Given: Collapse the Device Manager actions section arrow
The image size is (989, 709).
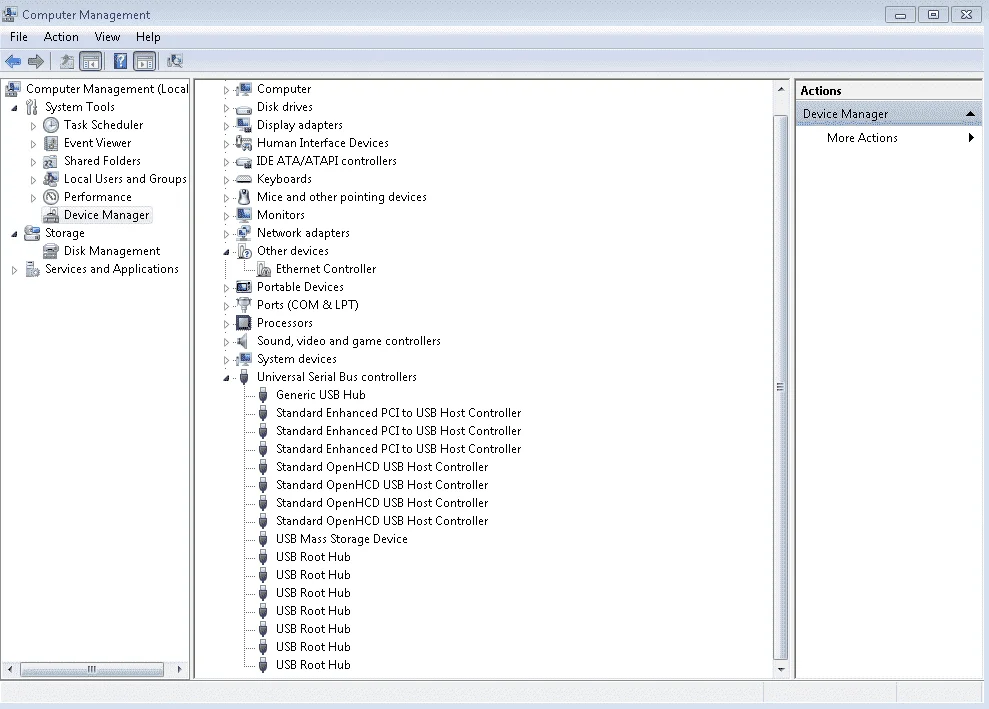Looking at the screenshot, I should 970,114.
